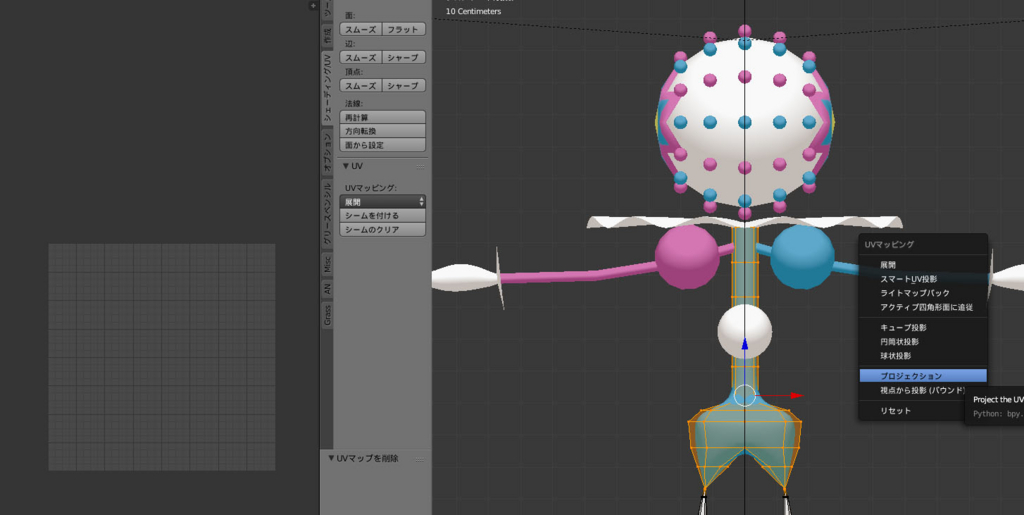
Task: Switch to the 作成 tool shelf tab
Action: [327, 34]
